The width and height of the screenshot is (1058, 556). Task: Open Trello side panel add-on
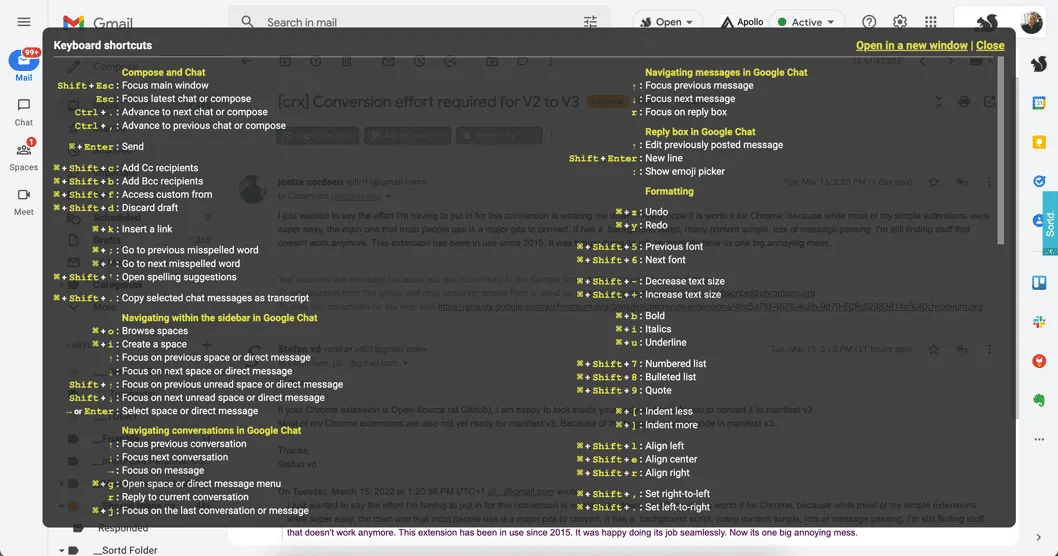pyautogui.click(x=1039, y=283)
